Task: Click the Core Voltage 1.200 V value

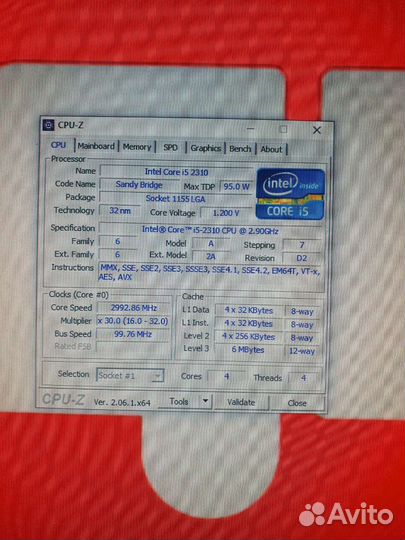Action: (x=226, y=213)
